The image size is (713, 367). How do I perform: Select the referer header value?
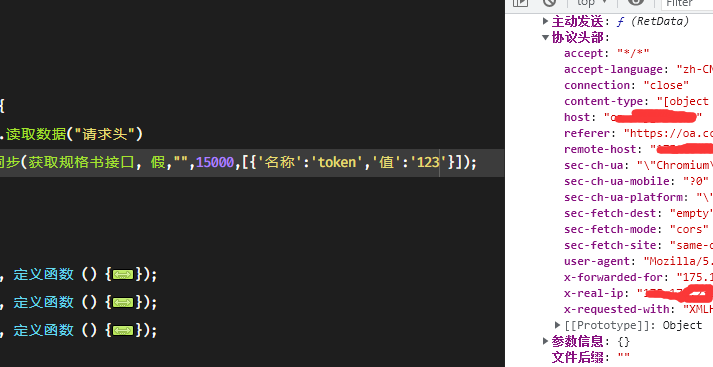tap(668, 133)
